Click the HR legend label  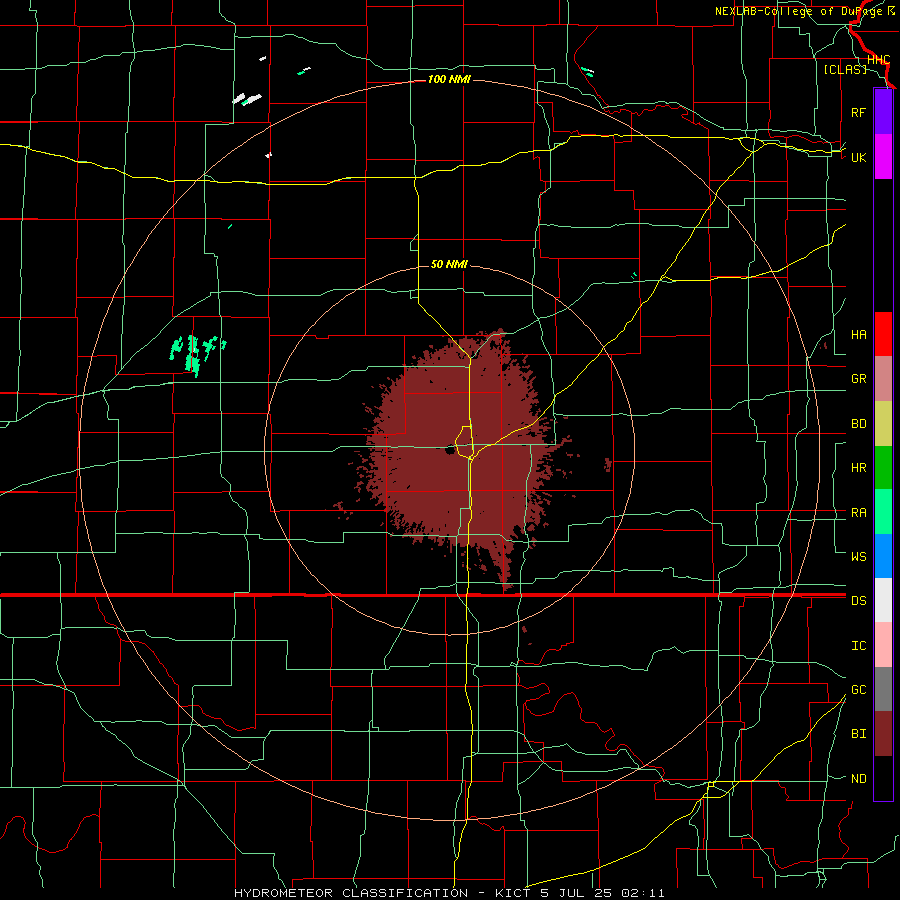click(x=858, y=468)
